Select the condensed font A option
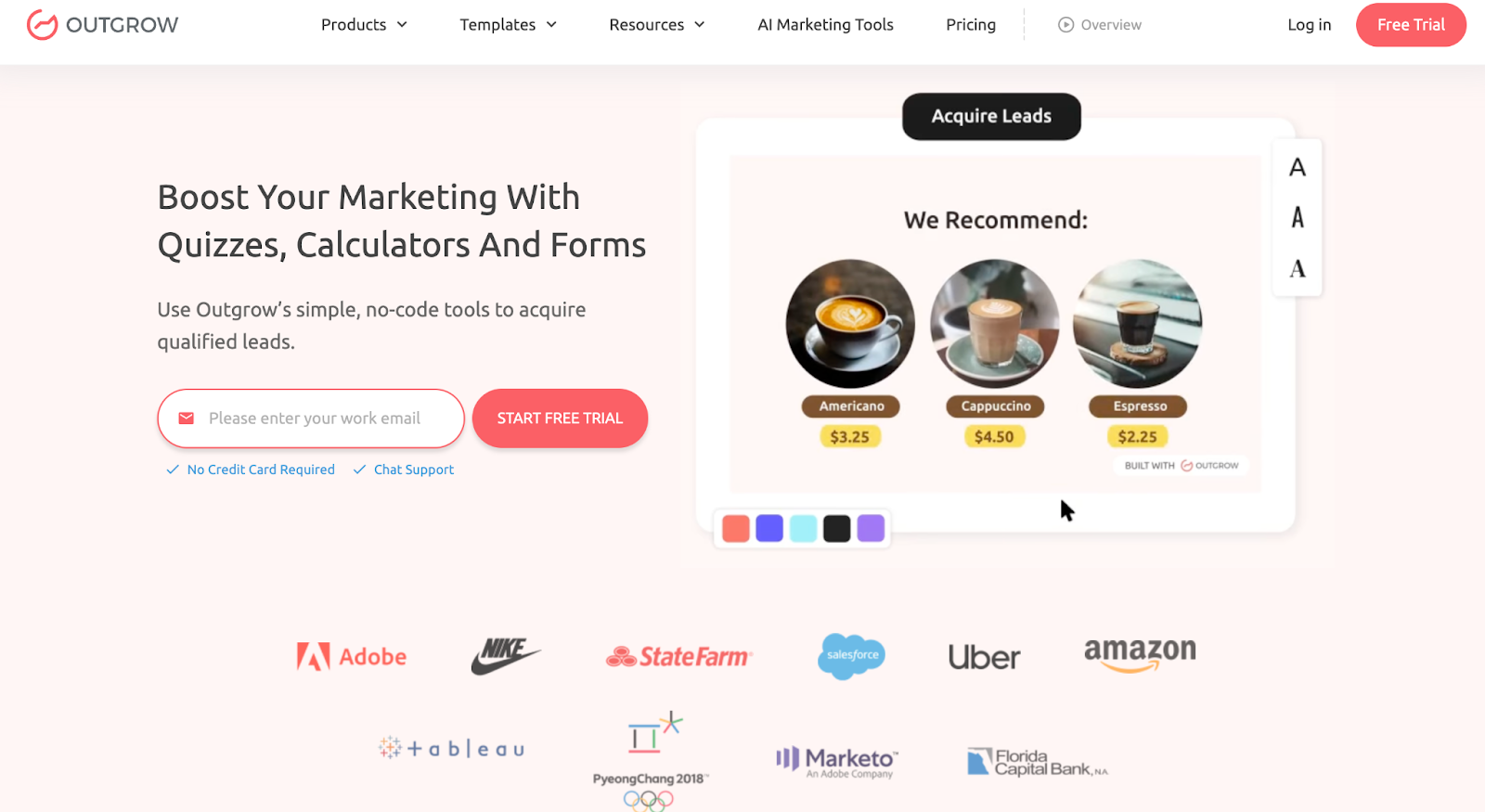This screenshot has height=812, width=1485. coord(1298,217)
